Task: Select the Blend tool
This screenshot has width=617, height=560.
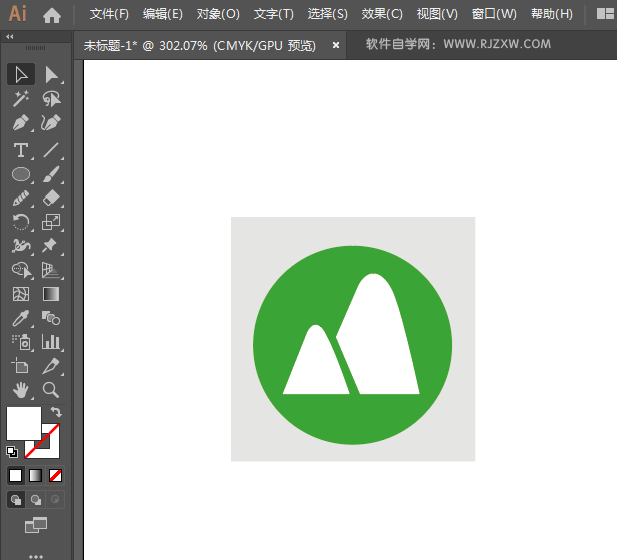Action: tap(52, 318)
